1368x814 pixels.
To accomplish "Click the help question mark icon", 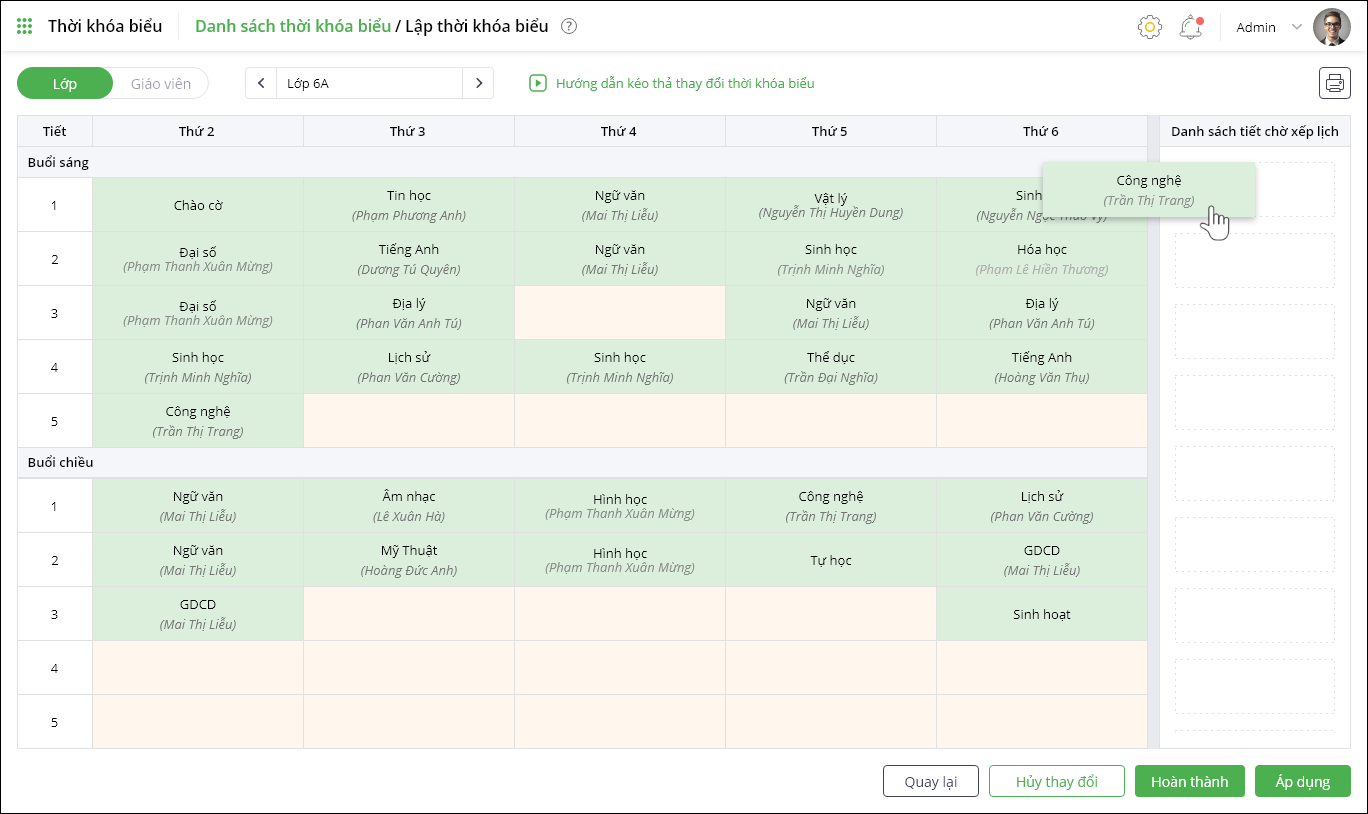I will (x=569, y=27).
